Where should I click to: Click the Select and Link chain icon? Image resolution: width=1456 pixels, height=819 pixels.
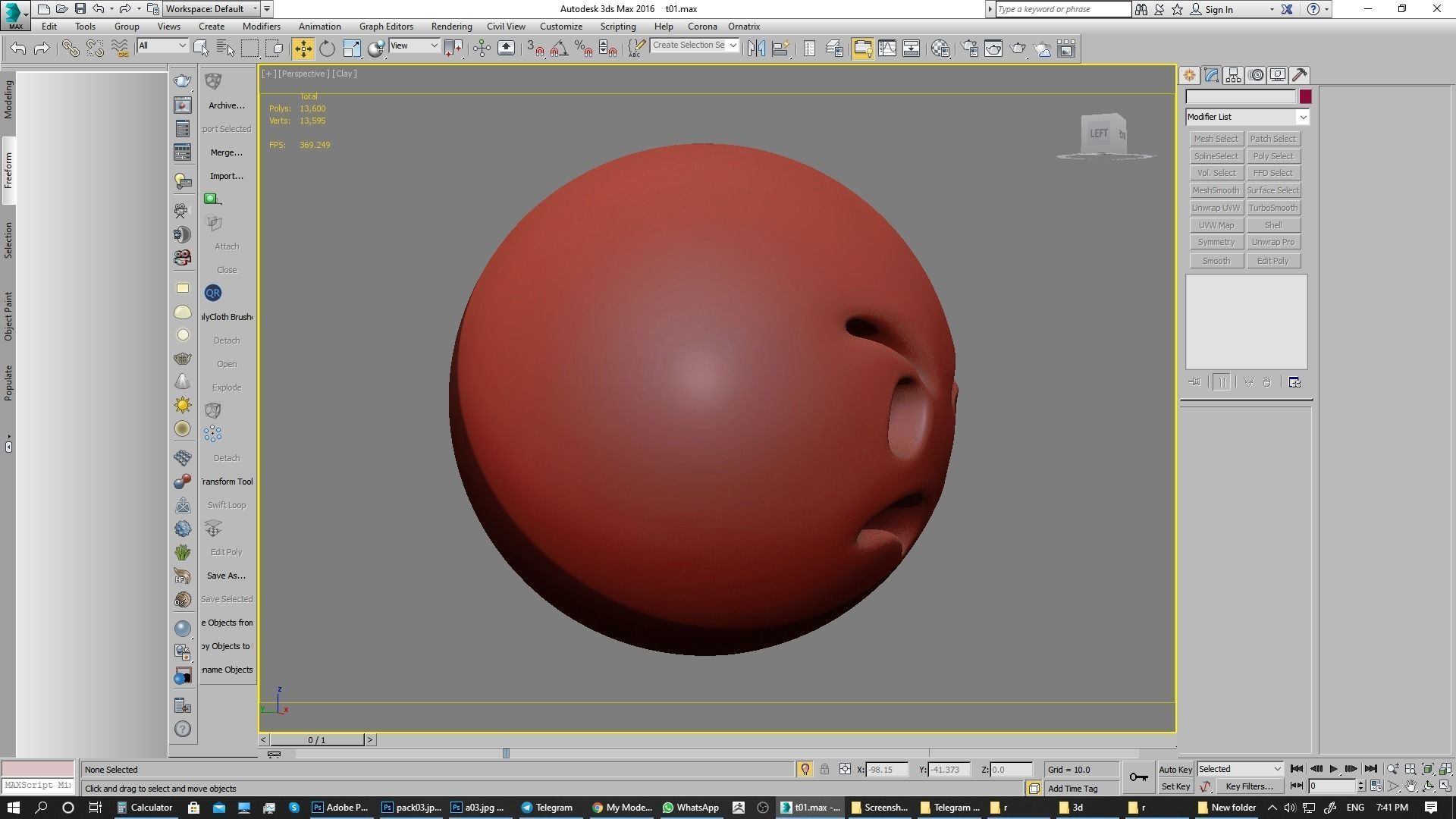click(71, 49)
